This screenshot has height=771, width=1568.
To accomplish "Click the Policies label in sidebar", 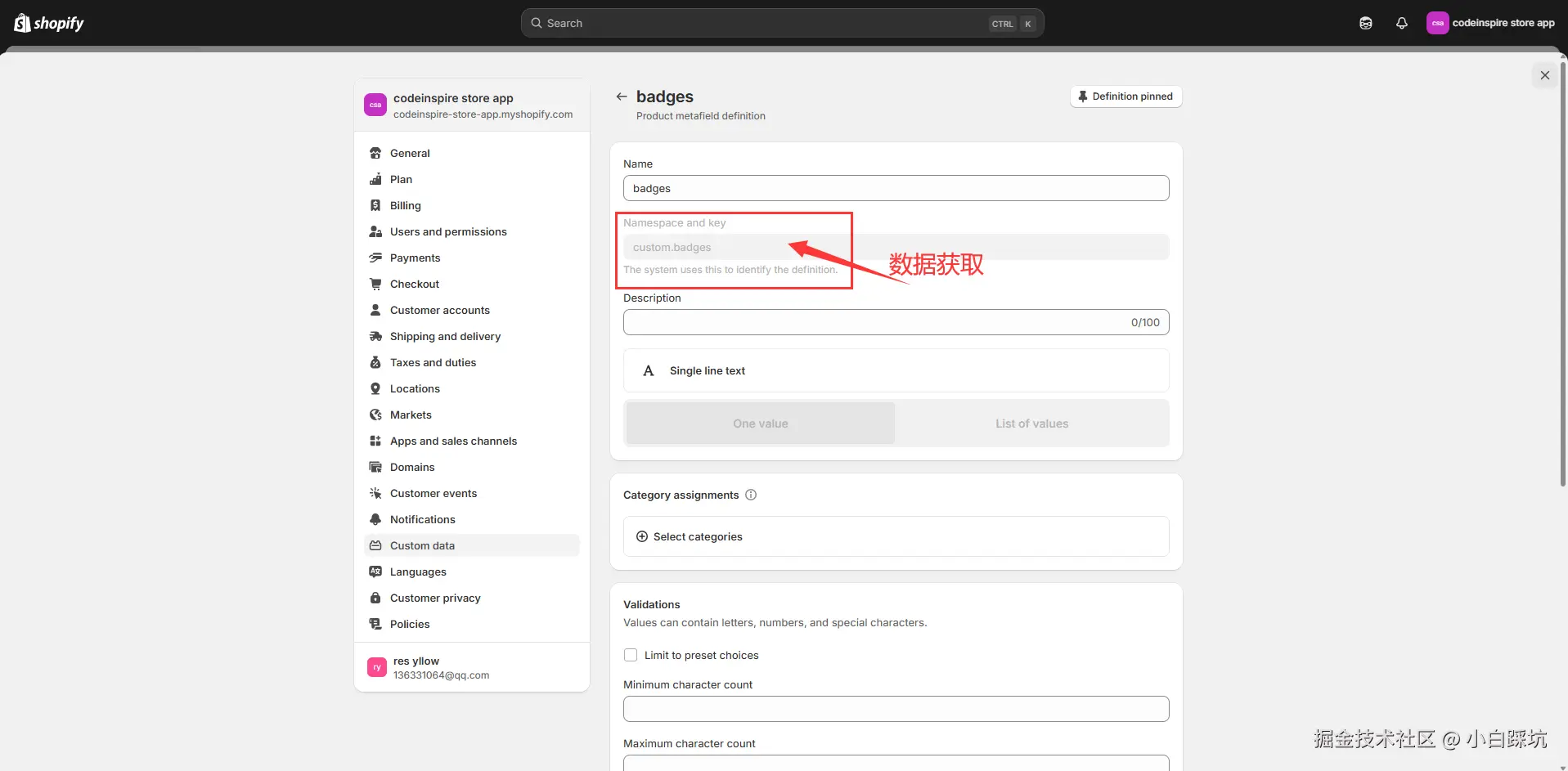I will 410,624.
